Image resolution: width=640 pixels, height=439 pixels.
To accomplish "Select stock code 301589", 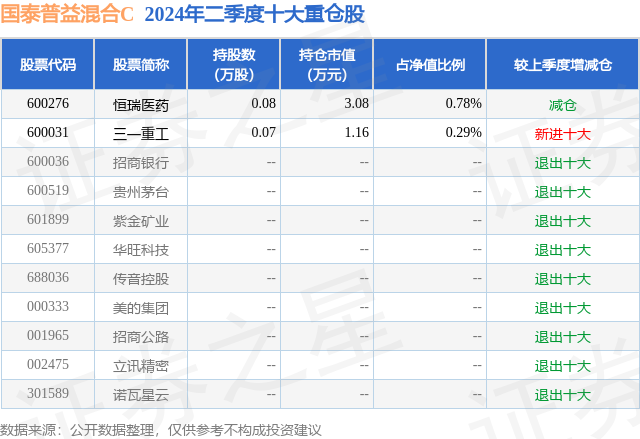I will coord(48,393).
